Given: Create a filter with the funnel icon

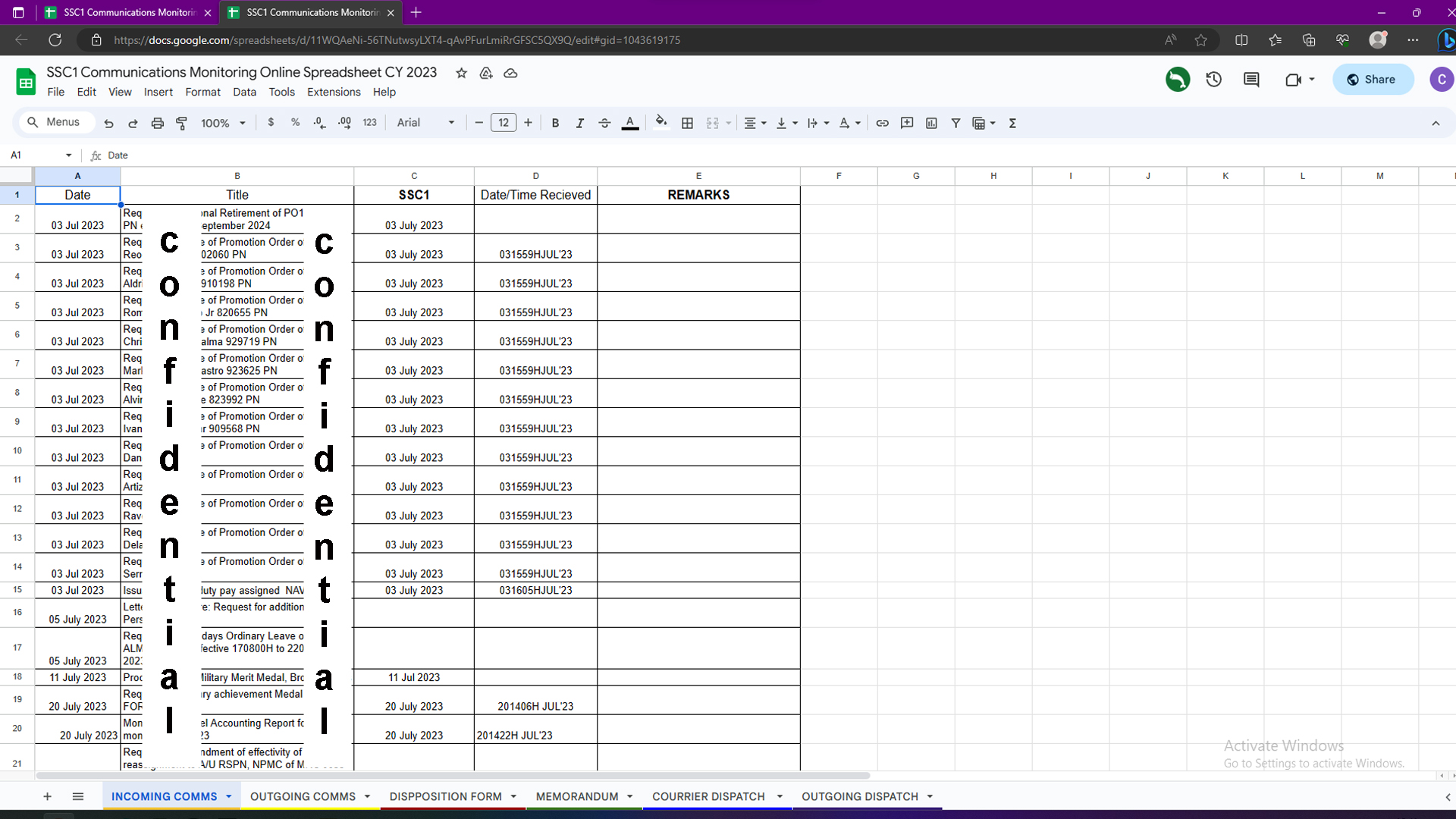Looking at the screenshot, I should [x=955, y=123].
